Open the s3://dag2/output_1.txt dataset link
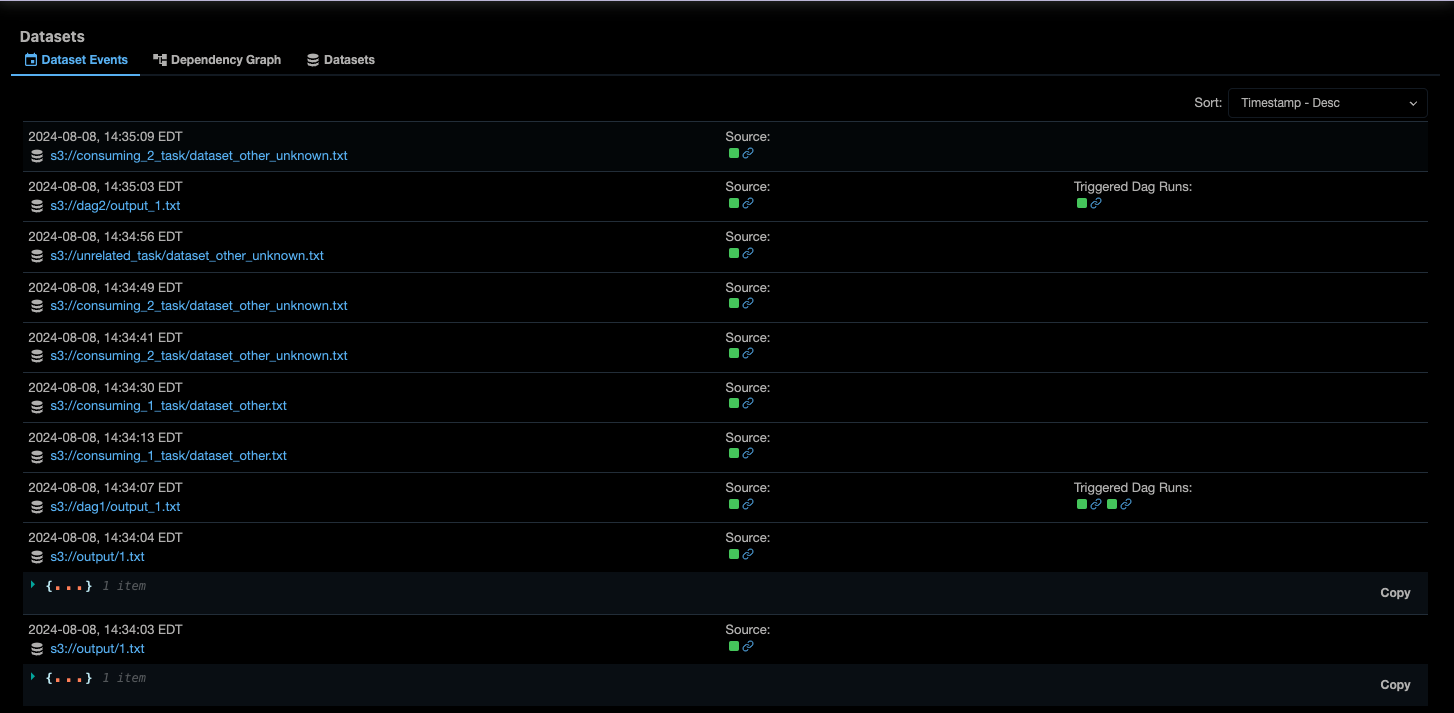Screen dimensions: 1454x713 tap(115, 205)
